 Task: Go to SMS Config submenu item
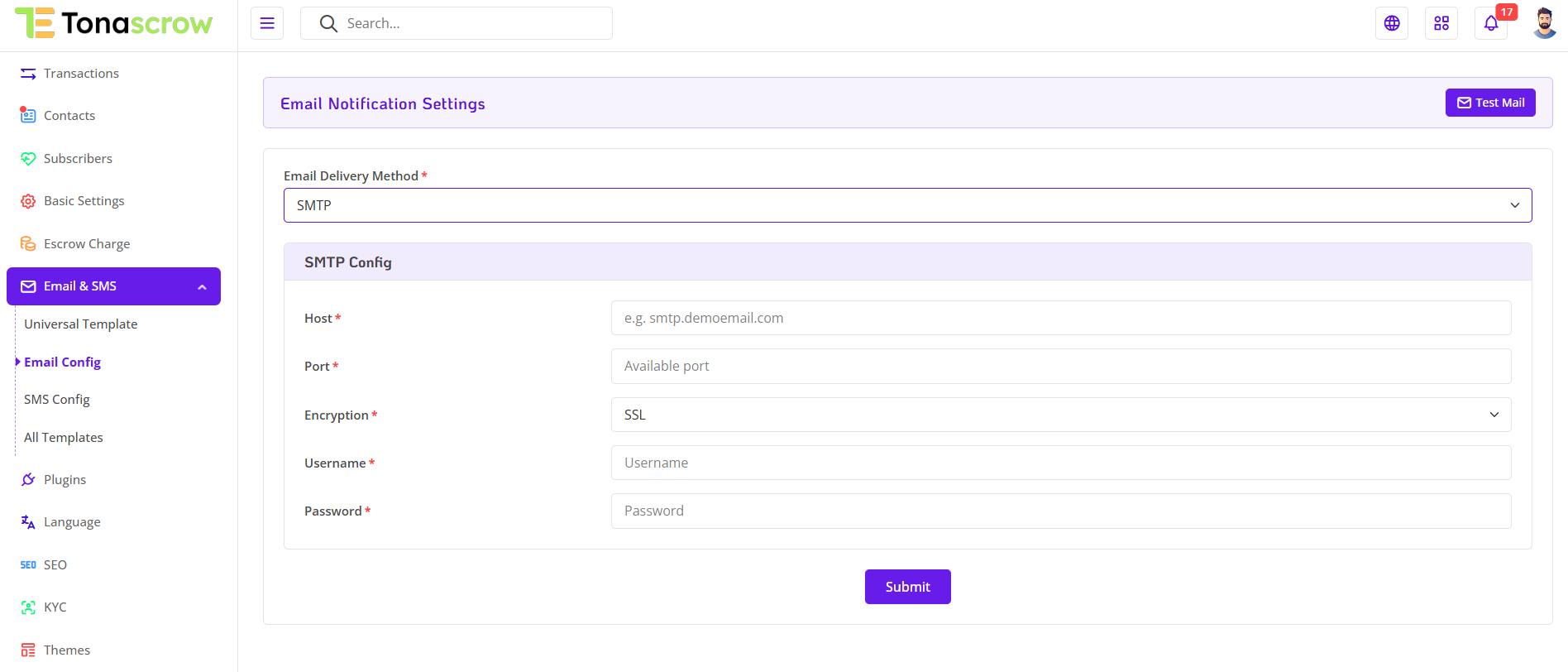click(x=57, y=400)
